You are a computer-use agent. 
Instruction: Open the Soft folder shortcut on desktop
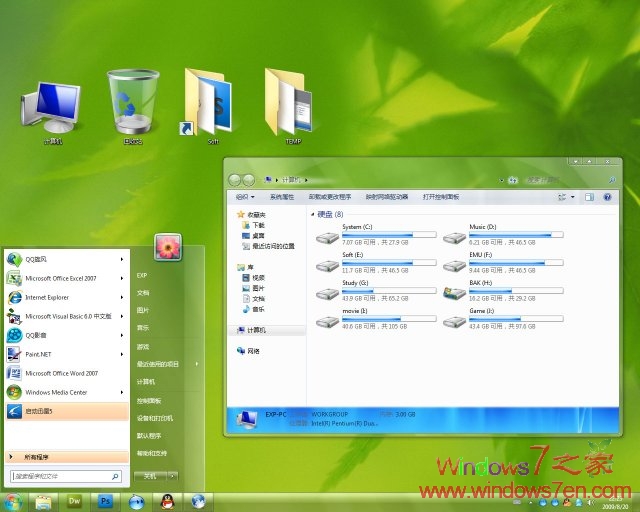207,106
